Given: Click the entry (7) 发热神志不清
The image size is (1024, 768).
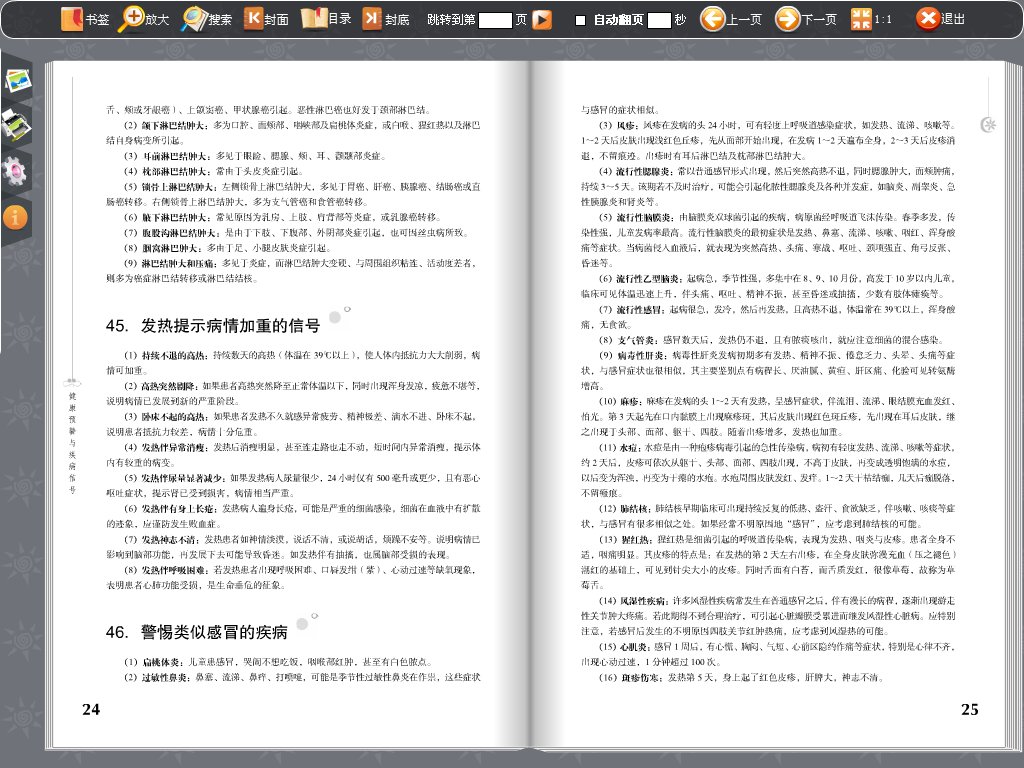Looking at the screenshot, I should click(162, 539).
